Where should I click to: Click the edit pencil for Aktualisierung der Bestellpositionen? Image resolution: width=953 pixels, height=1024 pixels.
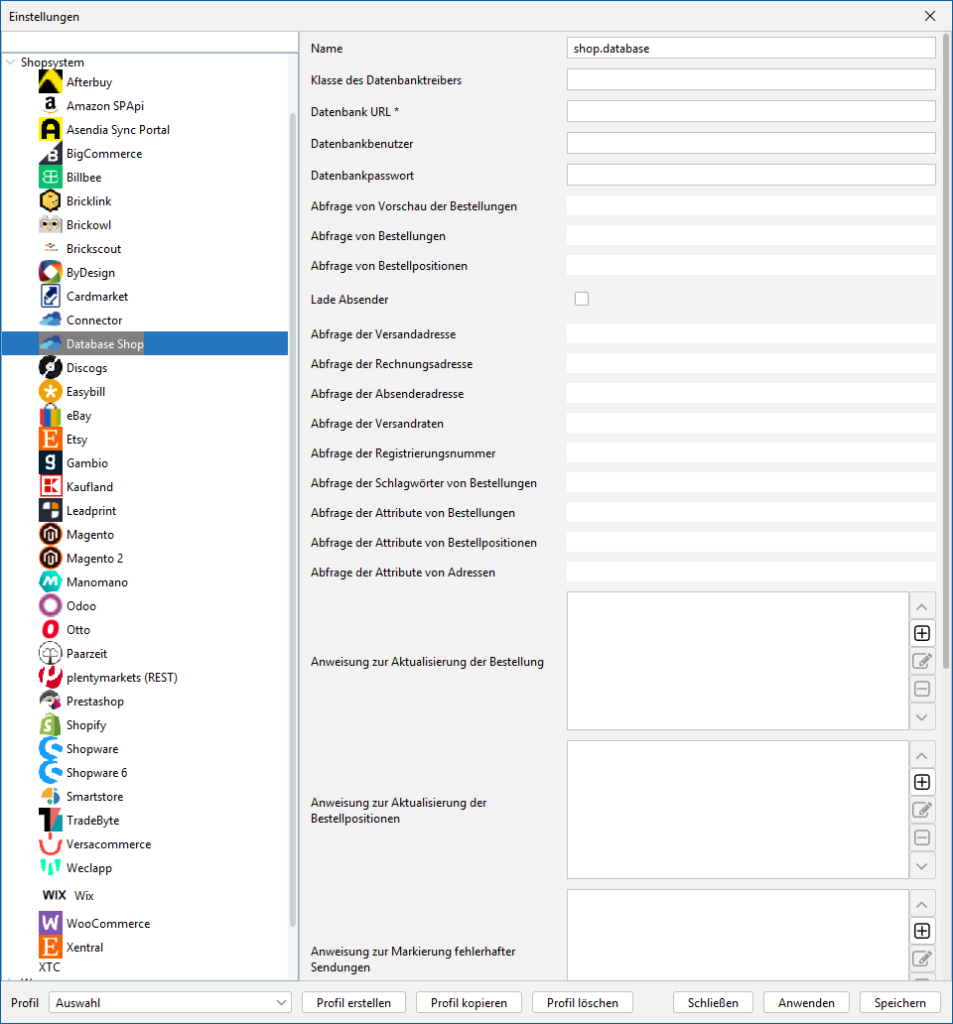(x=922, y=810)
